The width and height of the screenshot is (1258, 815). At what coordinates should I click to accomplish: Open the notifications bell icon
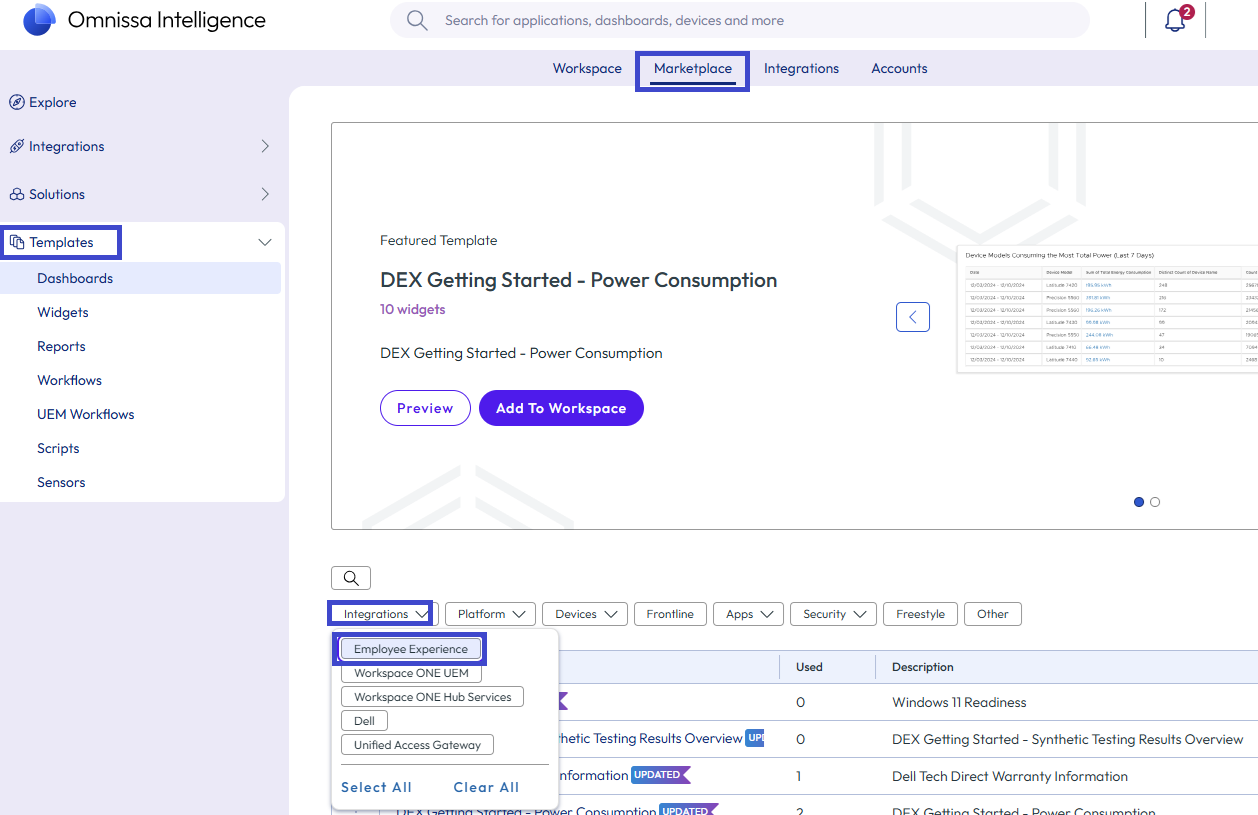pyautogui.click(x=1176, y=20)
